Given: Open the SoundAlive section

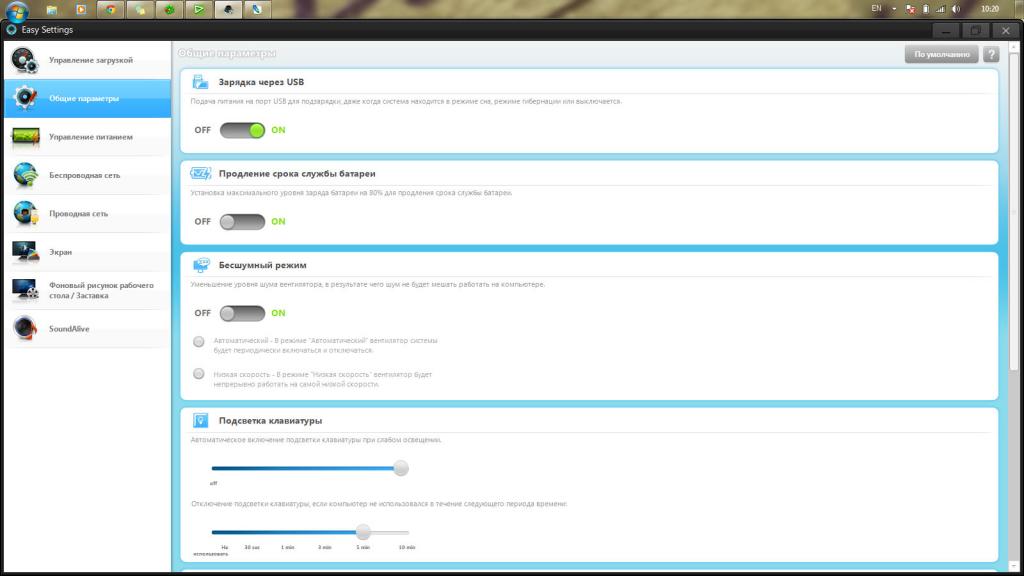Looking at the screenshot, I should point(88,328).
